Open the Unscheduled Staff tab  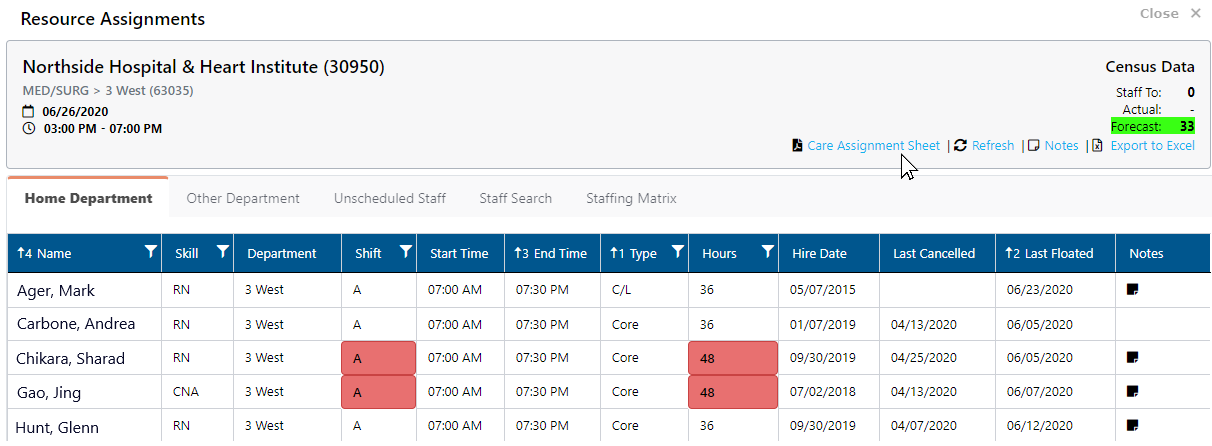pos(389,198)
